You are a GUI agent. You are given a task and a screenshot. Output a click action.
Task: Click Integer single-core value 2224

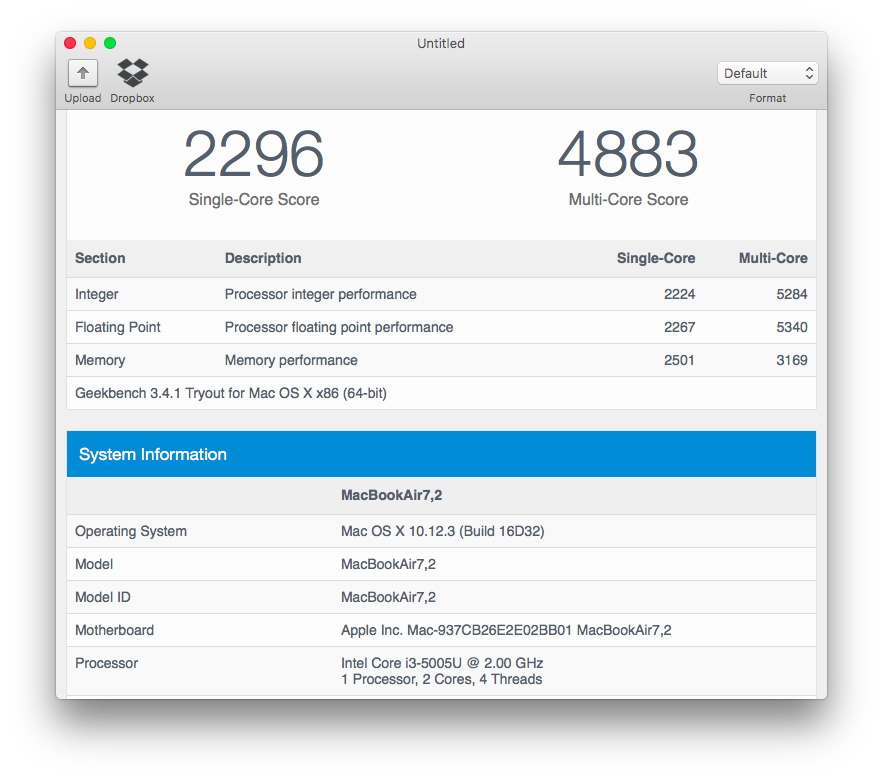pyautogui.click(x=680, y=294)
